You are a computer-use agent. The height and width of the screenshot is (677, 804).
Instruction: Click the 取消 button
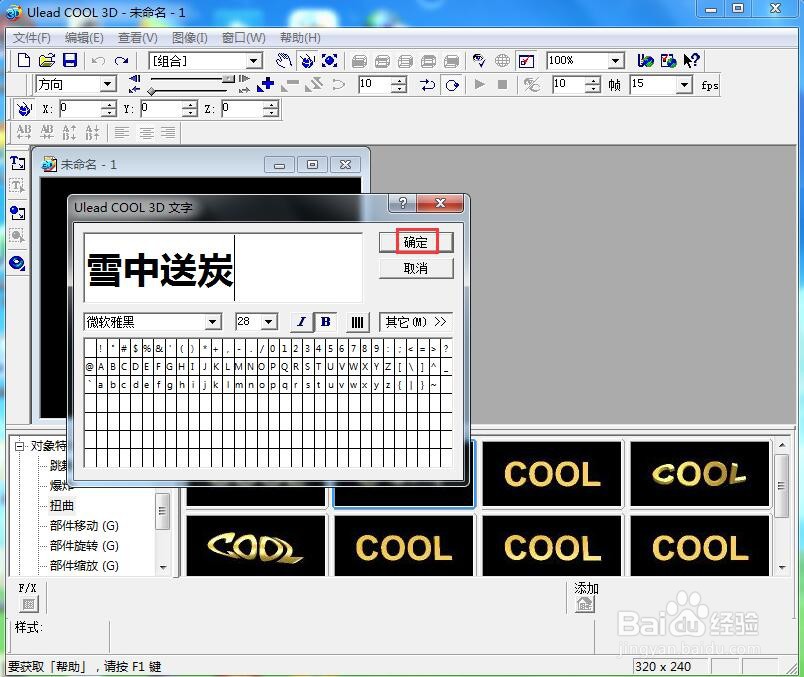(x=416, y=268)
